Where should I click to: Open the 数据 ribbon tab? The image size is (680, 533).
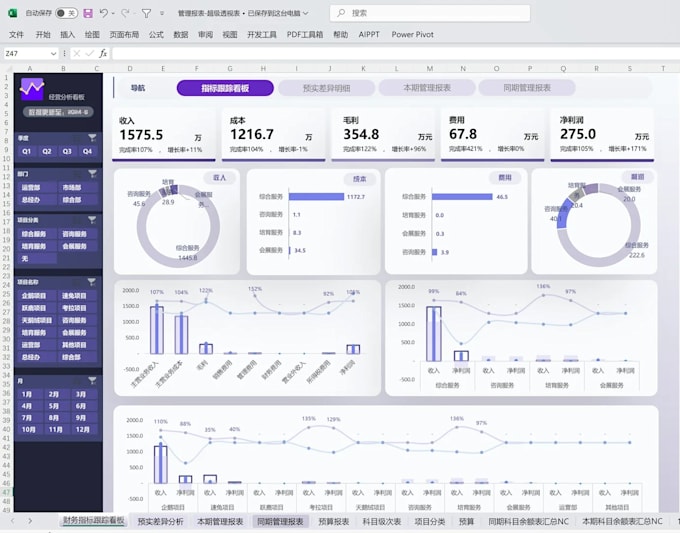[x=180, y=34]
